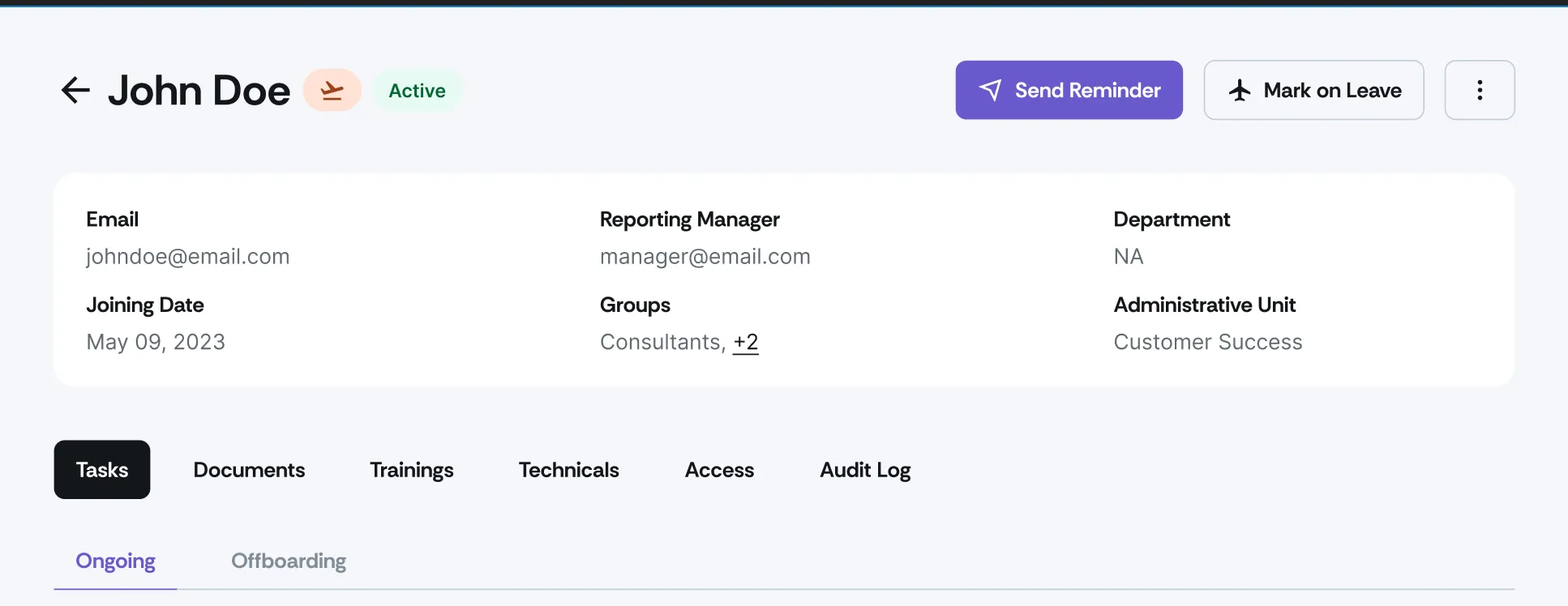The image size is (1568, 606).
Task: Open the Trainings tab
Action: [x=412, y=470]
